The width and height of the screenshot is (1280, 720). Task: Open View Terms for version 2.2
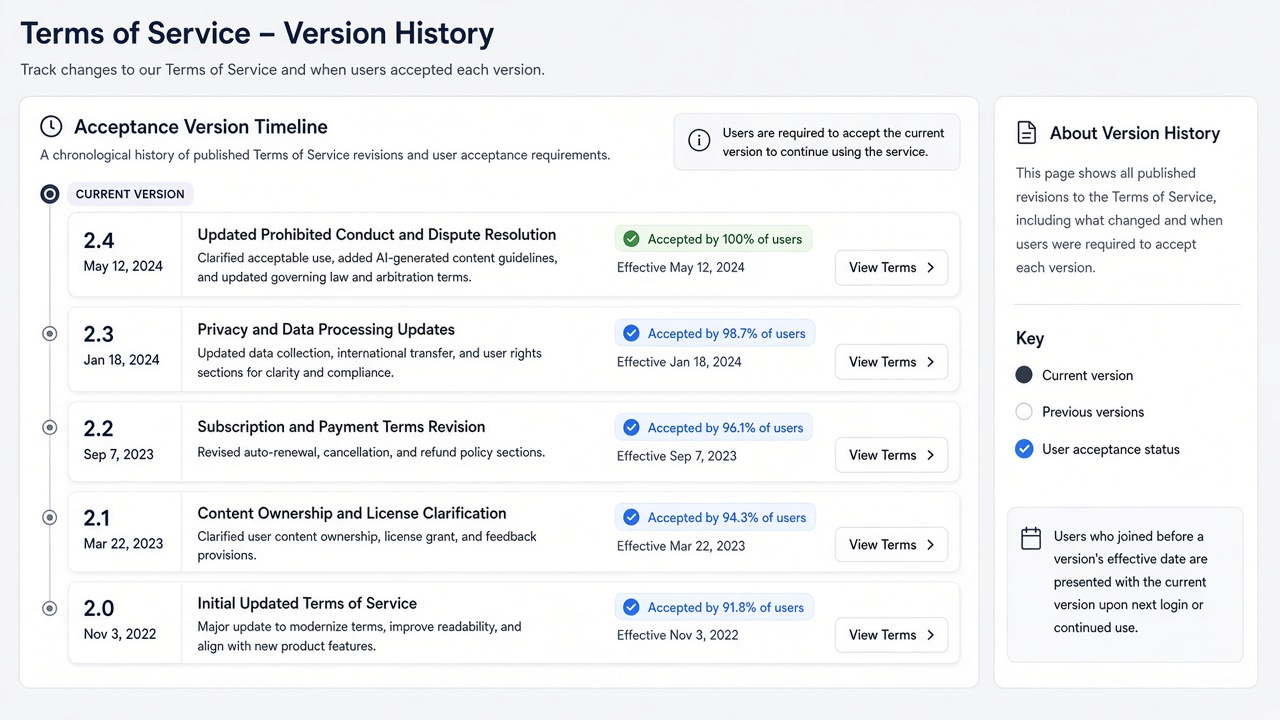point(891,455)
